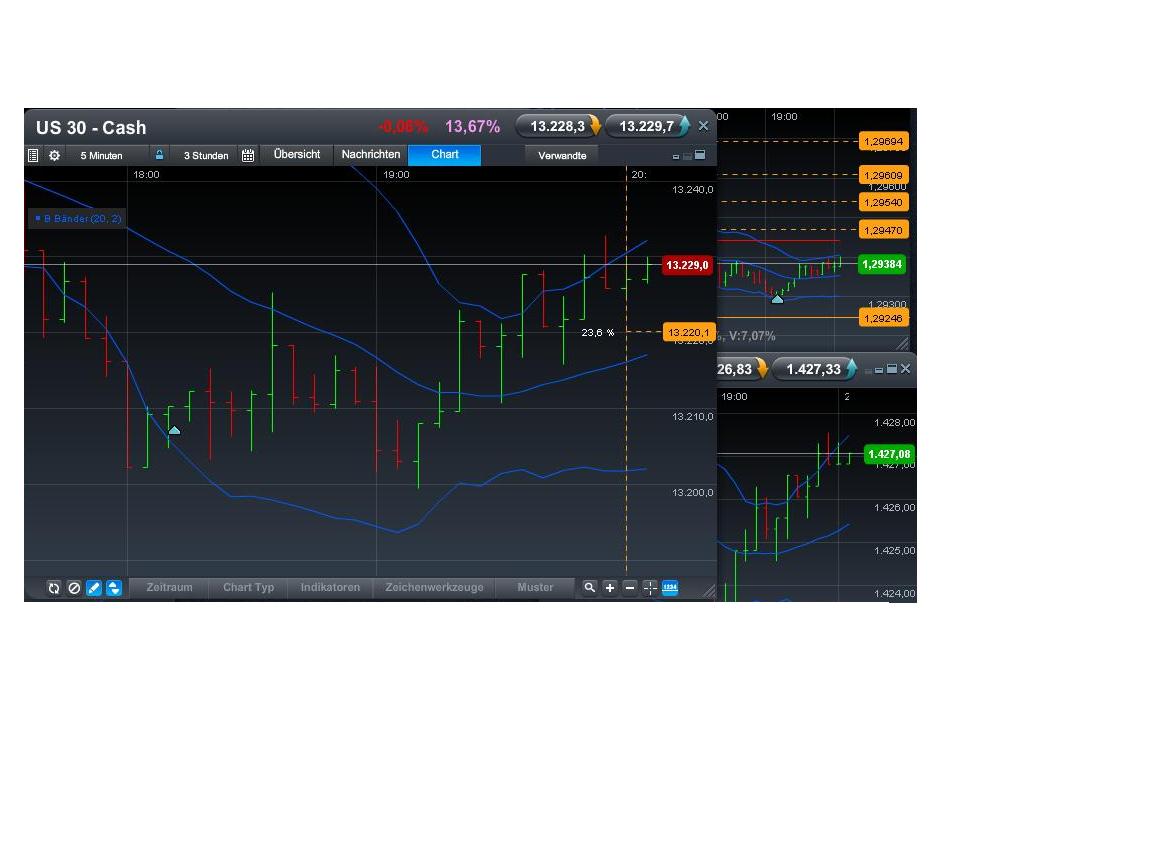The image size is (1152, 864).
Task: Click the orange 13.220,1 price level marker
Action: 688,332
